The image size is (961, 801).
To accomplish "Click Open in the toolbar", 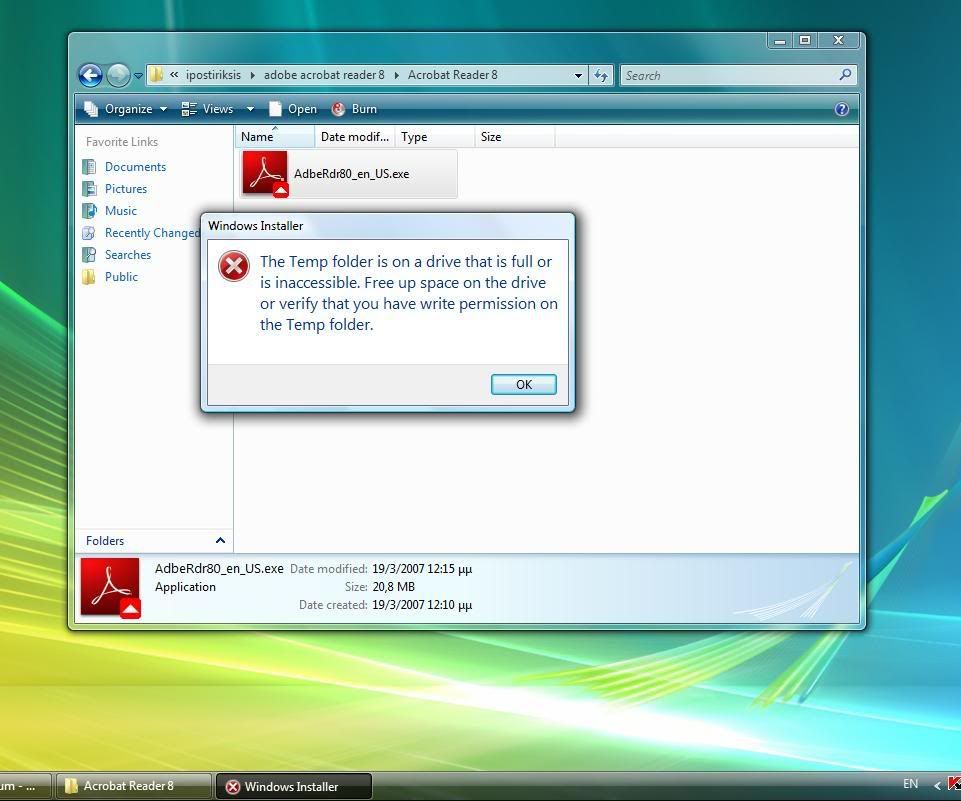I will [x=292, y=109].
